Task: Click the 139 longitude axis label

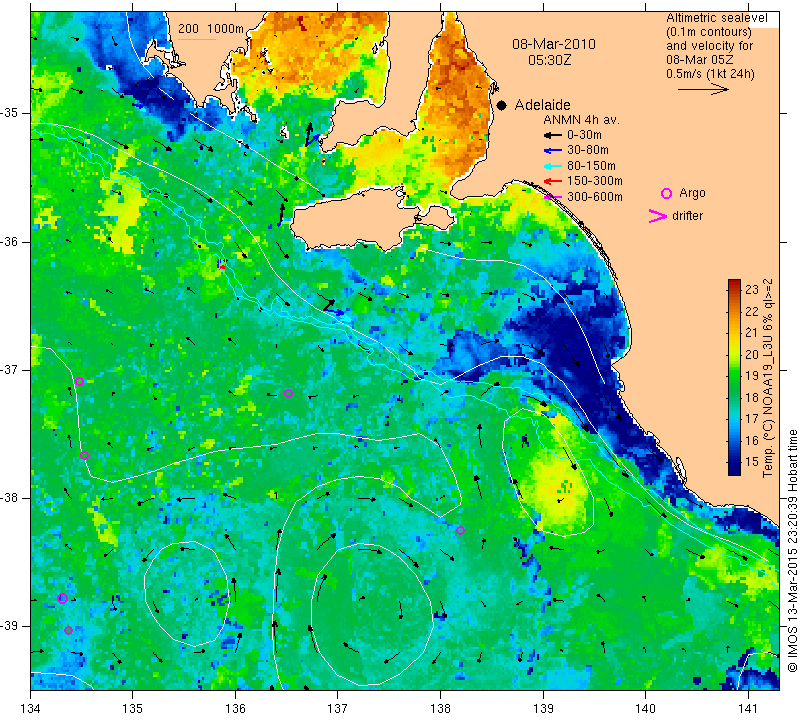Action: click(x=543, y=709)
